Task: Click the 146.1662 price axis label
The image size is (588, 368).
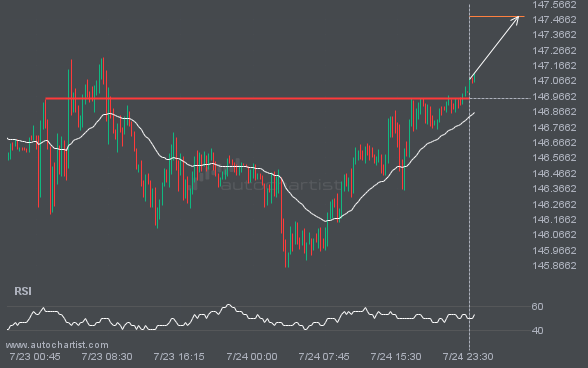Action: 554,219
